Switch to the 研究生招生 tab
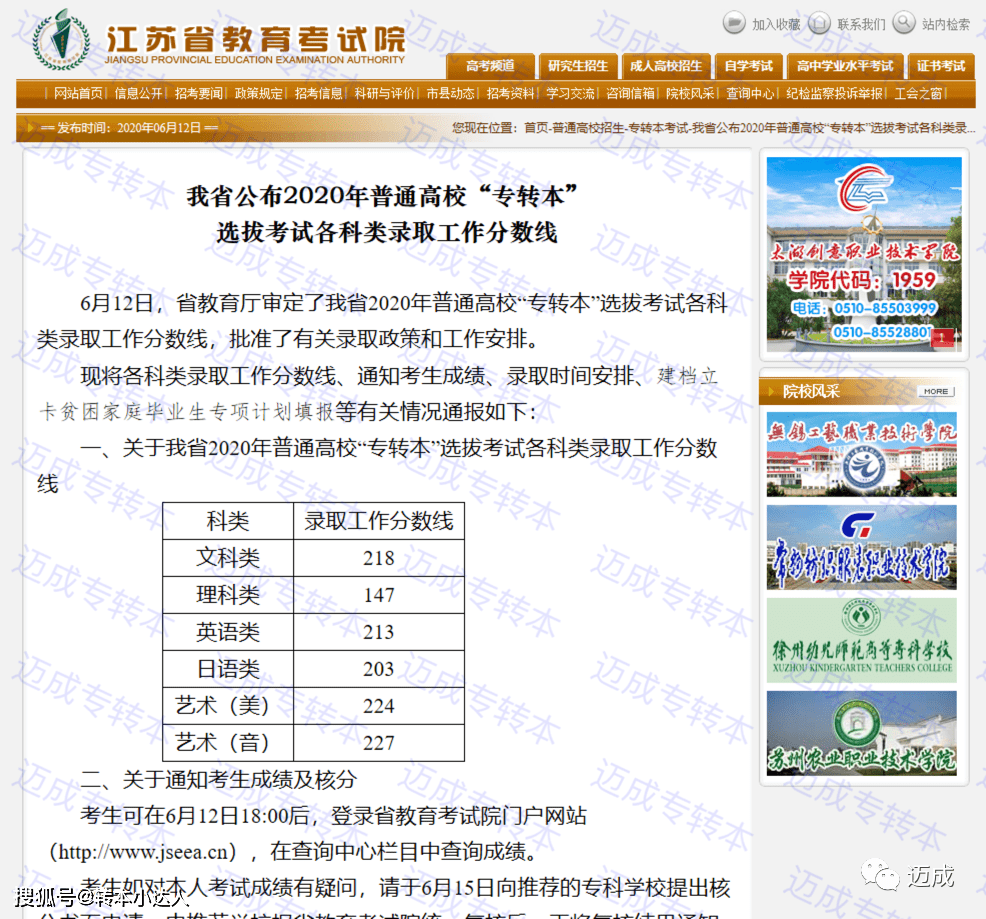Screen dimensions: 986x919 (x=578, y=66)
